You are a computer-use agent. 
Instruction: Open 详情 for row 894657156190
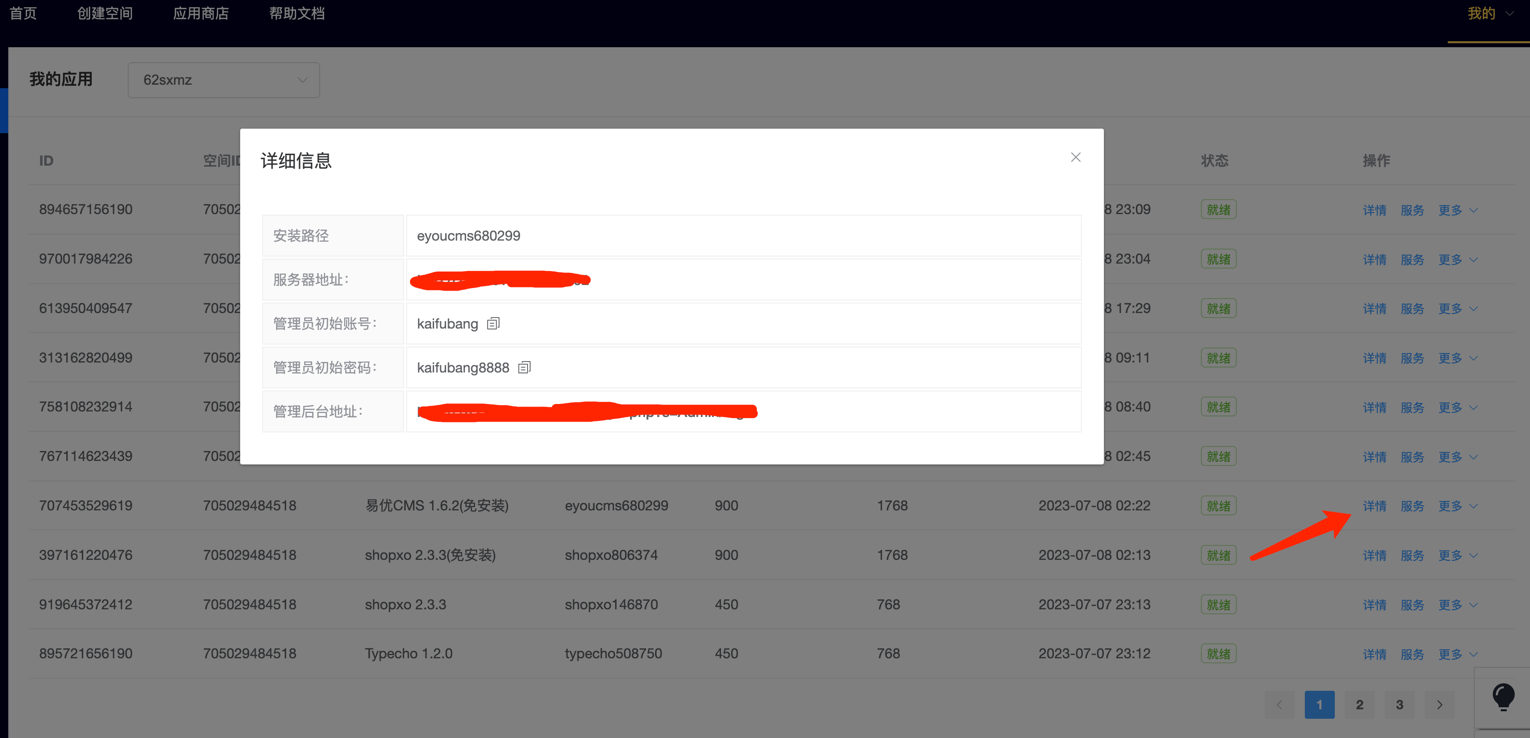[1375, 210]
